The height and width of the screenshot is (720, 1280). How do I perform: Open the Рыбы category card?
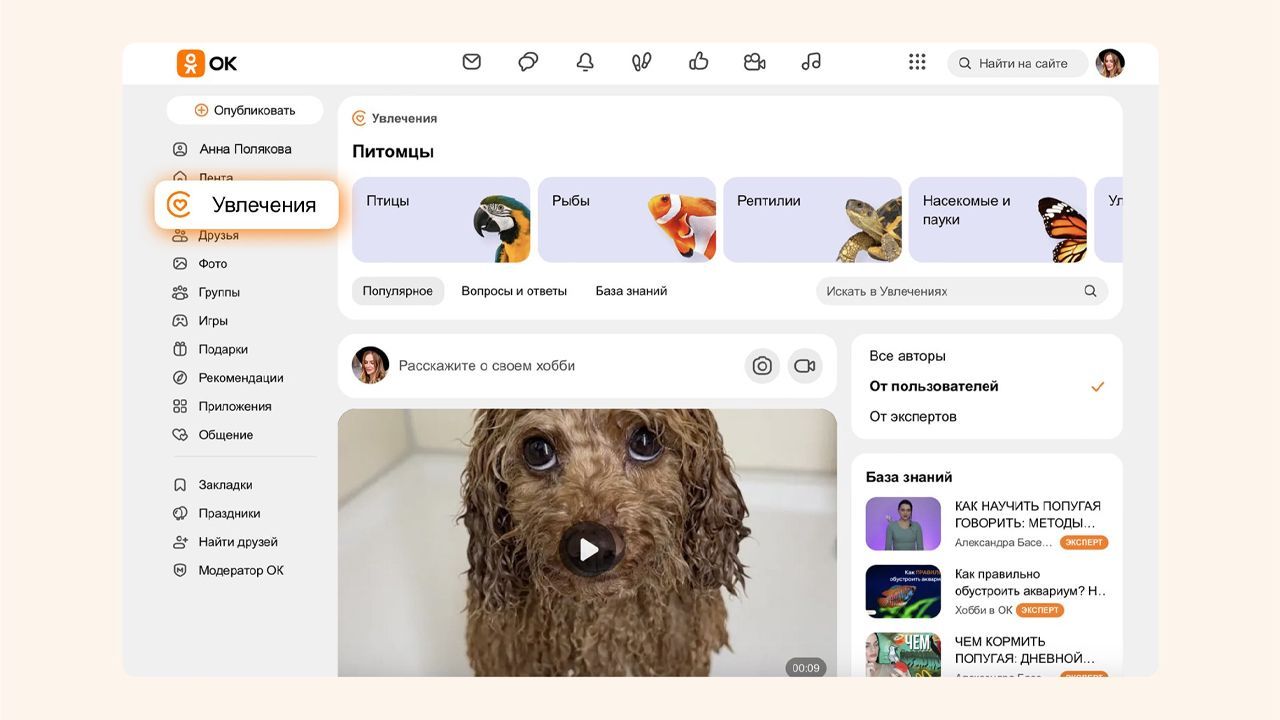(627, 220)
